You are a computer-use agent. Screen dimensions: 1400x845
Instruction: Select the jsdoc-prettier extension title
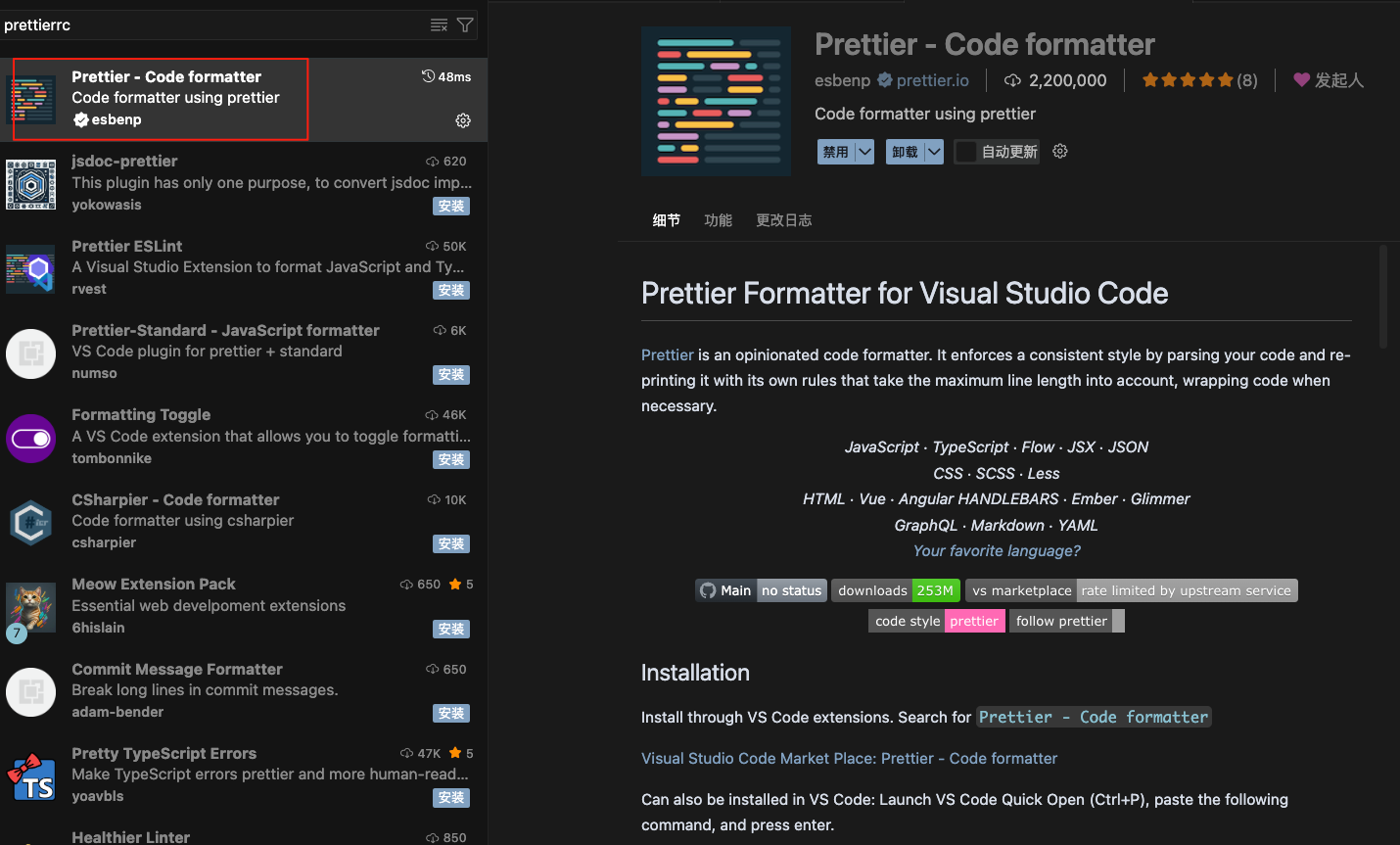tap(124, 161)
